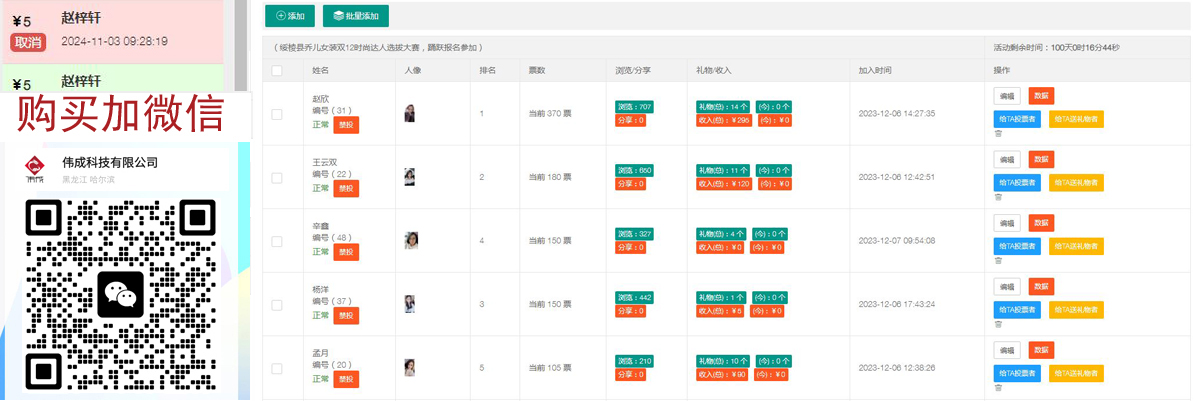The image size is (1200, 401).
Task: Delete 王云双 using the trash icon
Action: [998, 197]
